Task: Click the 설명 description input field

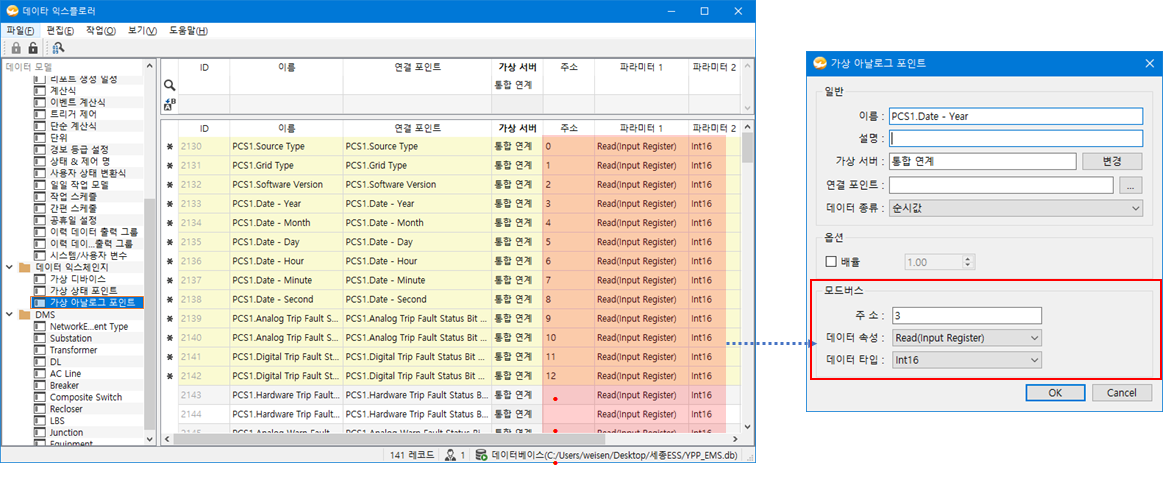Action: click(x=1016, y=138)
